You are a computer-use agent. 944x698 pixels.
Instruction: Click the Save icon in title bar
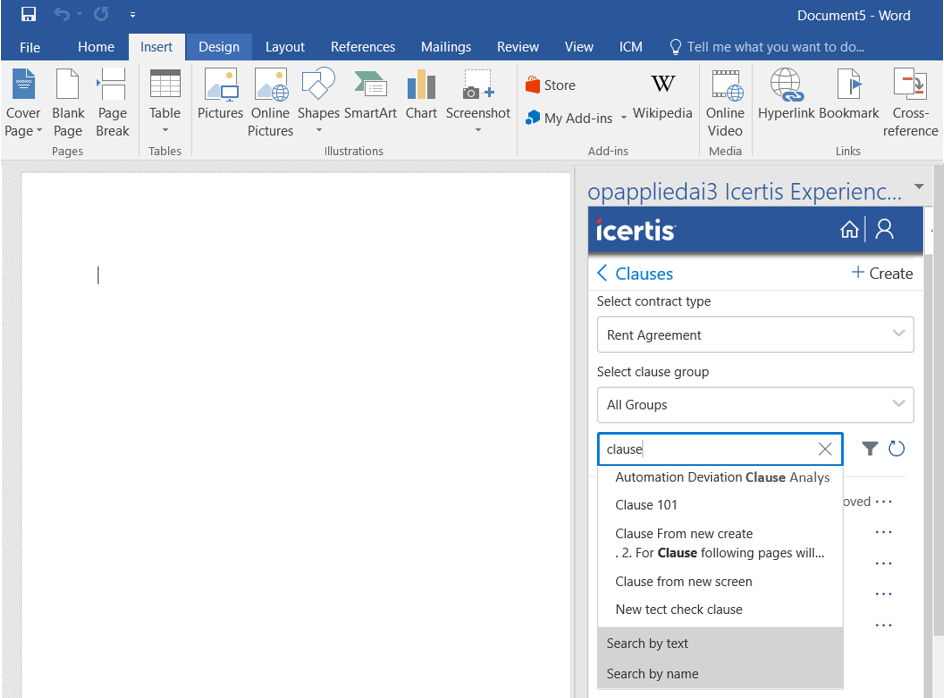(x=29, y=15)
